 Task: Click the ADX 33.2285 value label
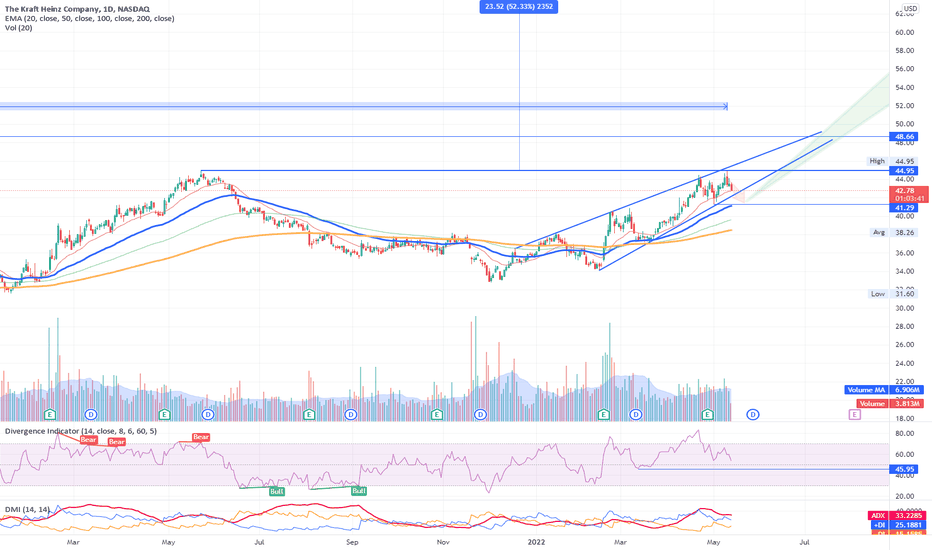coord(896,516)
